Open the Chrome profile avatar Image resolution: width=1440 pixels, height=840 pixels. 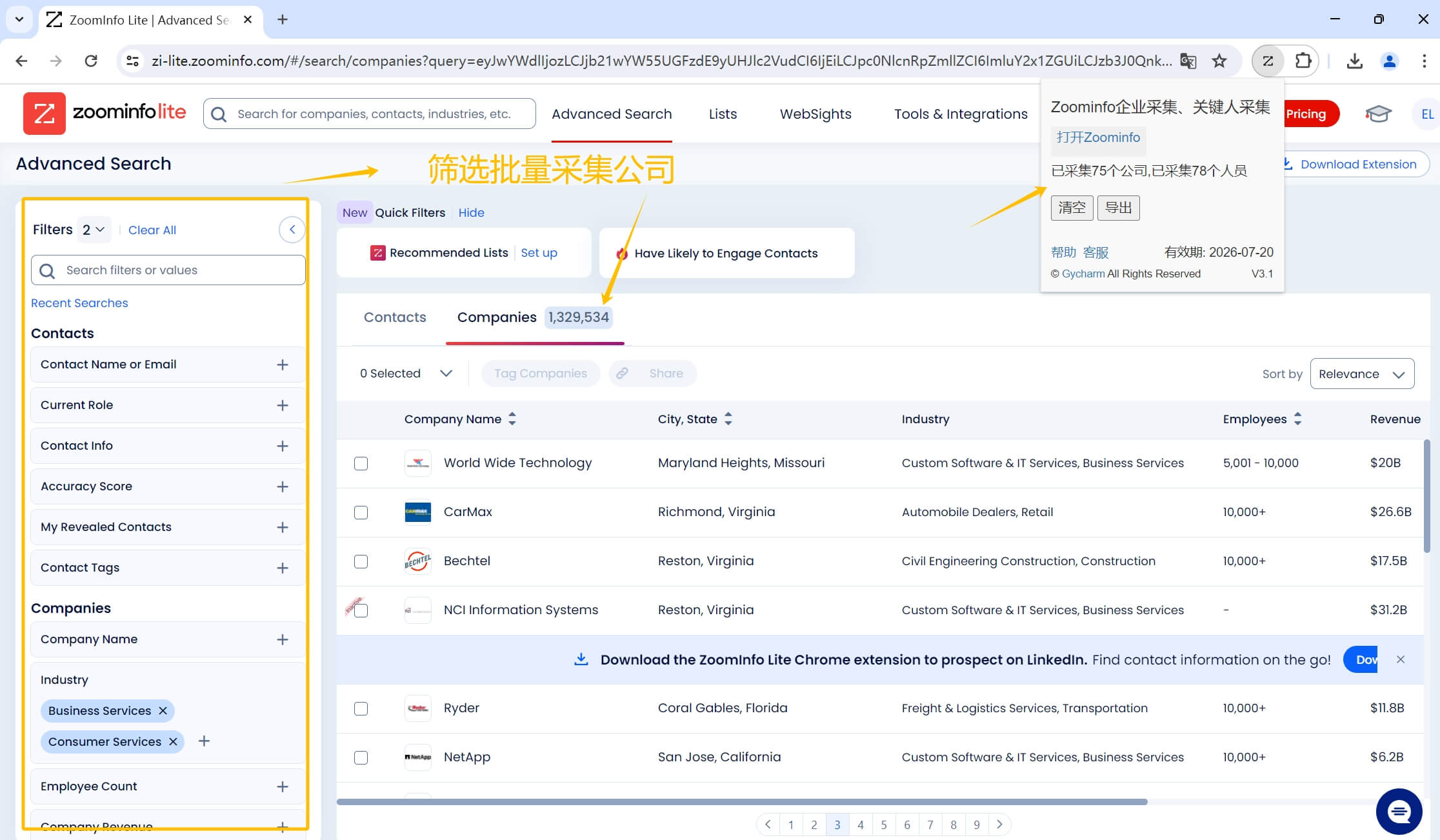(1389, 61)
